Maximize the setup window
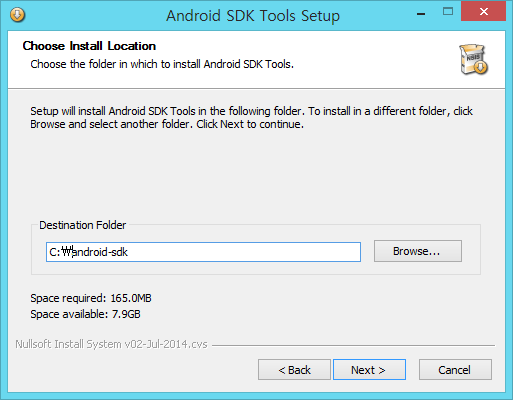 448,12
